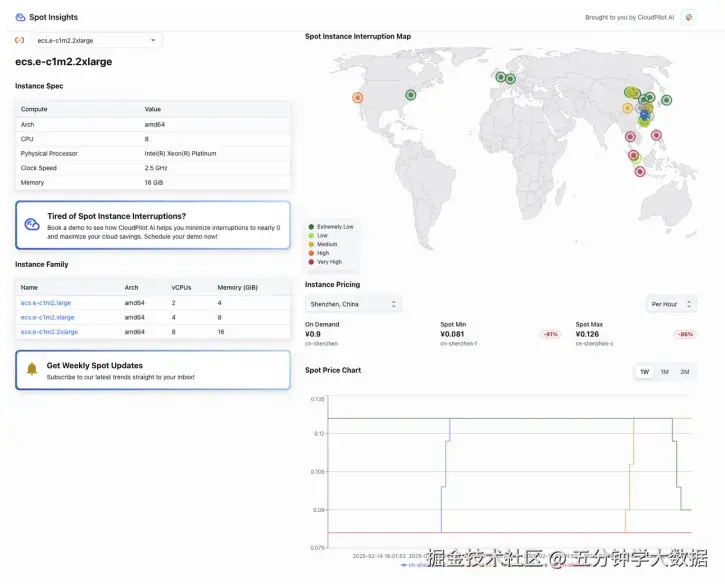Click the -91% Spot Min savings badge
Viewport: 725px width, 586px height.
pyautogui.click(x=550, y=334)
